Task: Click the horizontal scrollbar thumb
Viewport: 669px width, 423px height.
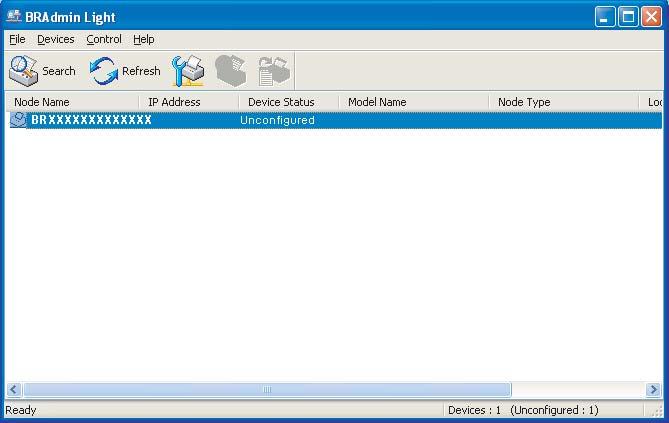Action: [267, 389]
